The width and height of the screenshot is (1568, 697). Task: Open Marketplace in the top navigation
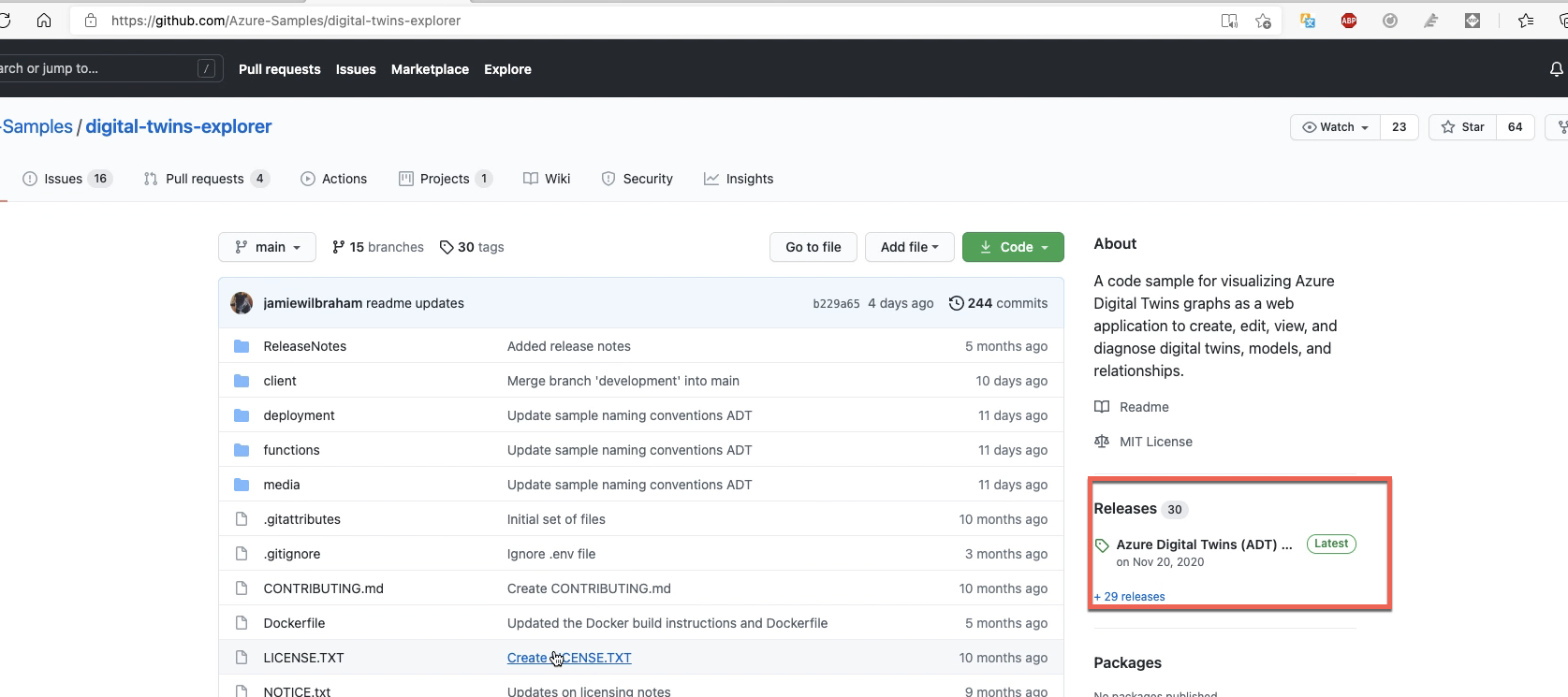[430, 69]
